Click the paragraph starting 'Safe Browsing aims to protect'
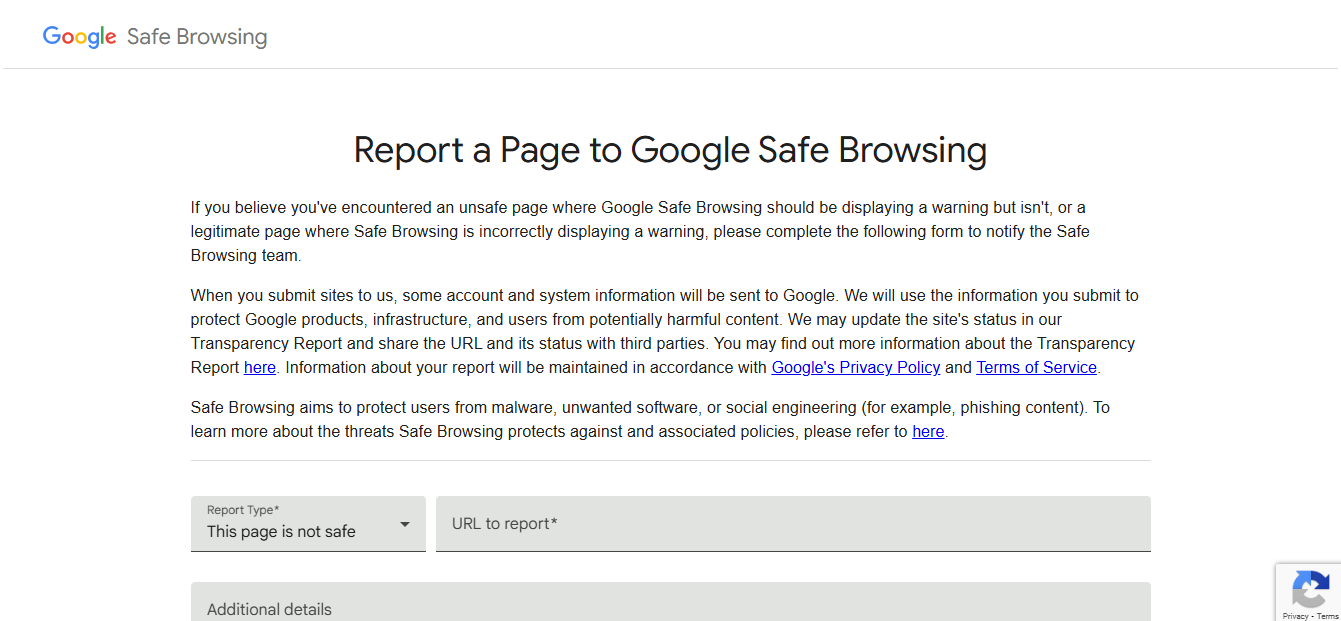Viewport: 1341px width, 621px height. (650, 408)
